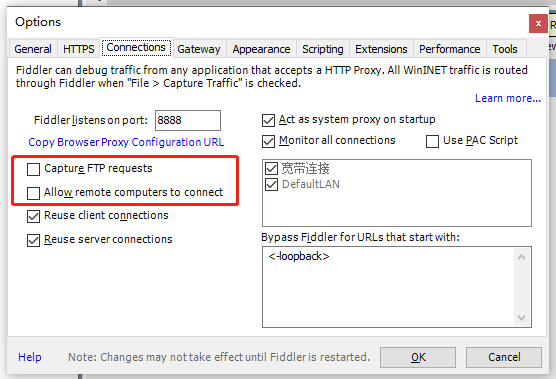This screenshot has height=379, width=556.
Task: Uncheck Reuse client connections
Action: pyautogui.click(x=33, y=216)
